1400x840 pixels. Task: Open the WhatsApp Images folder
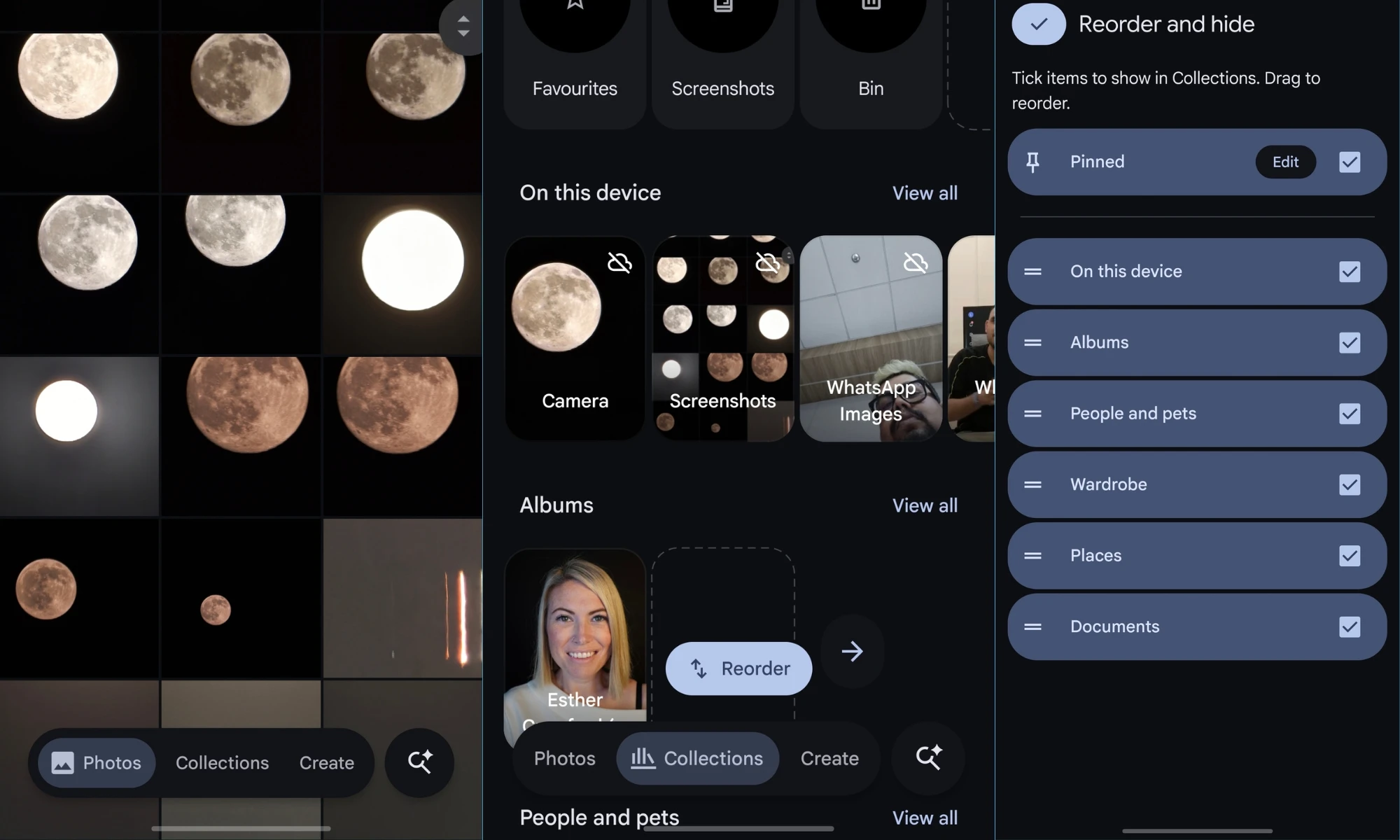click(871, 339)
